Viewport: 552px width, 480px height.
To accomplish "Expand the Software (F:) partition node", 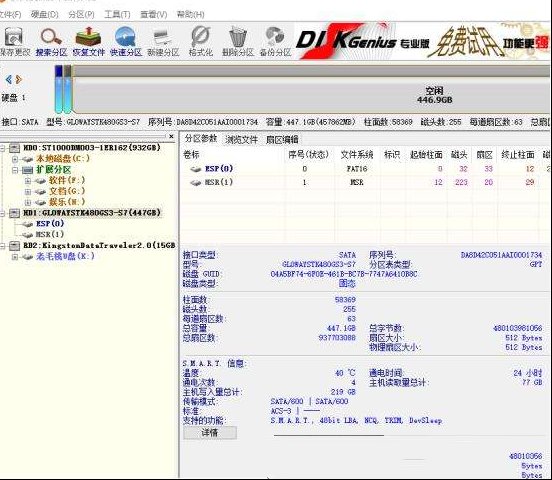I will click(27, 181).
